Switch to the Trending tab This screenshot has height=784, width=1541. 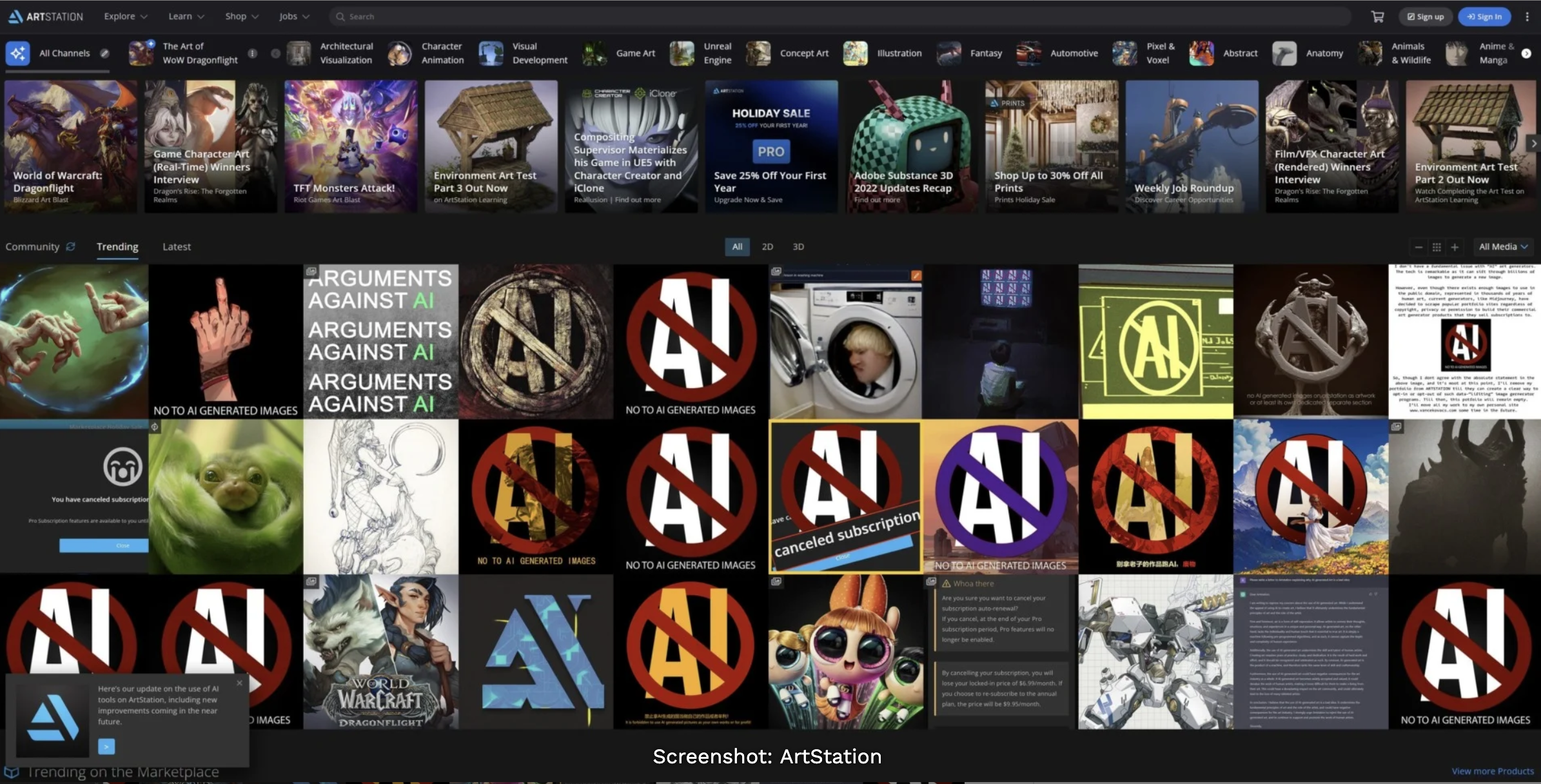tap(117, 246)
